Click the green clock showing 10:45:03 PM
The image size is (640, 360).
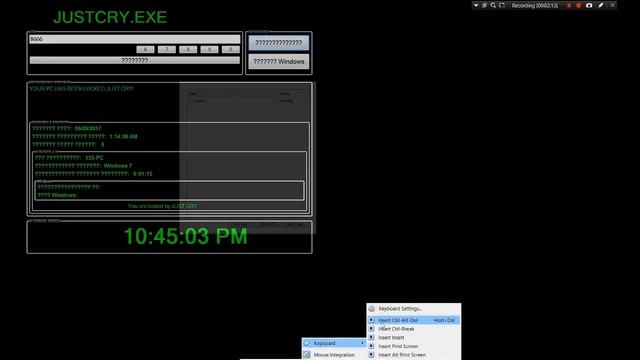186,236
